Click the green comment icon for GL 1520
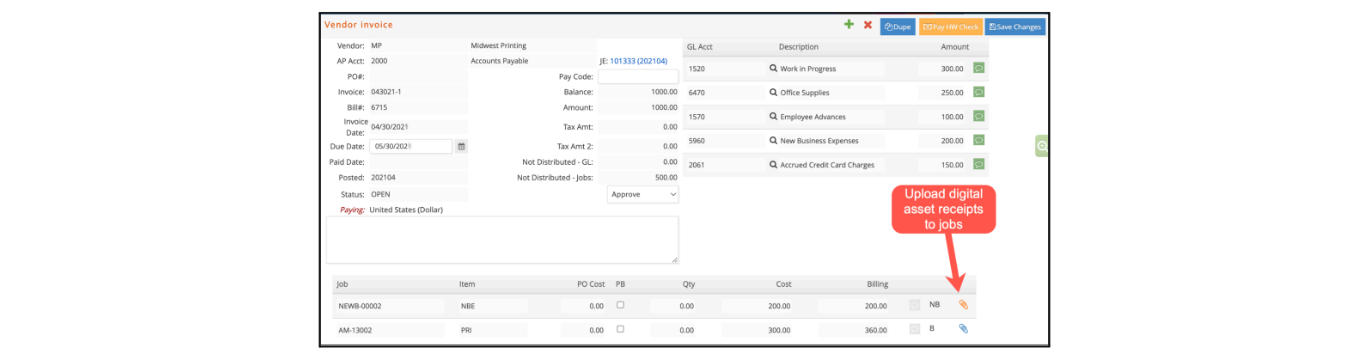Viewport: 1368px width, 363px height. coord(980,68)
